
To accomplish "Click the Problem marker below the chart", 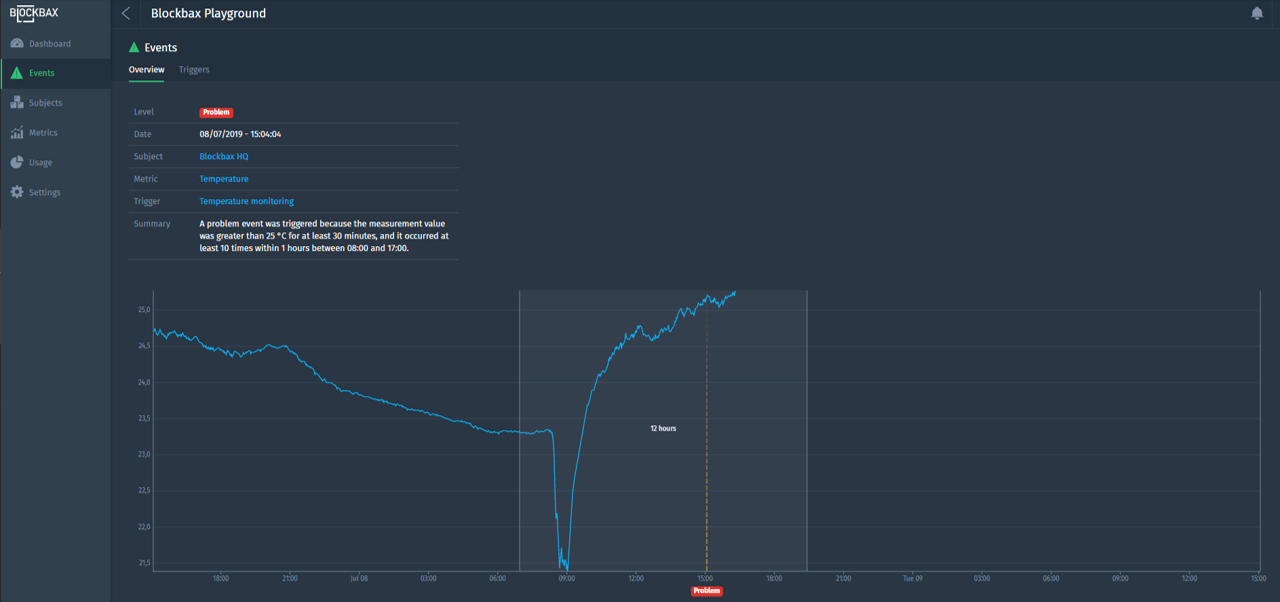I will pyautogui.click(x=706, y=591).
